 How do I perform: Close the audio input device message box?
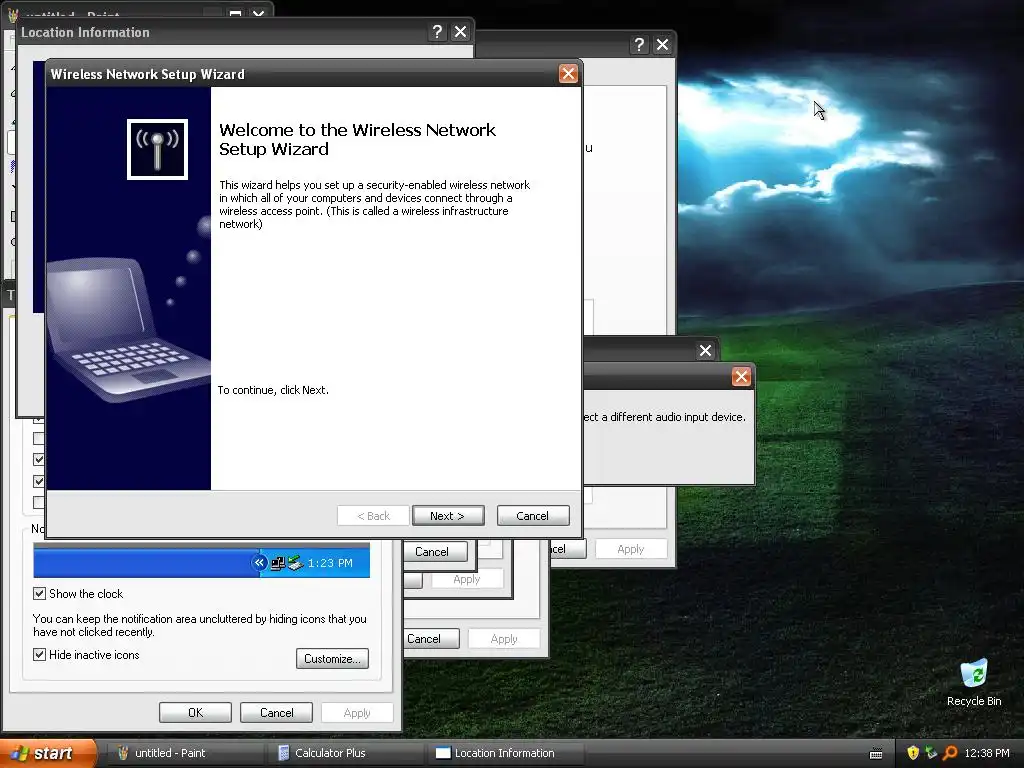point(741,377)
